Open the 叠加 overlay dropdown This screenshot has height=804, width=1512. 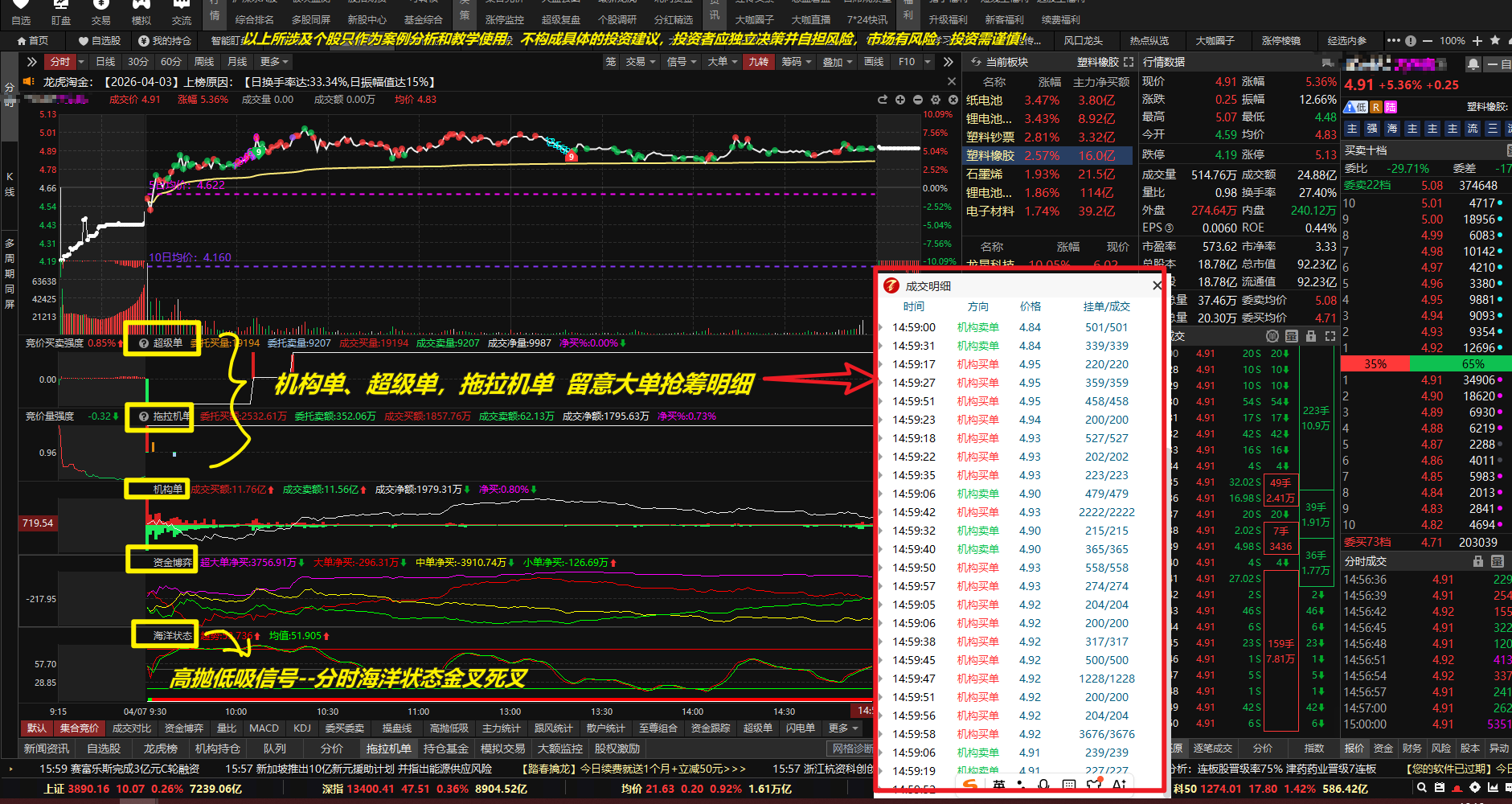pos(837,62)
